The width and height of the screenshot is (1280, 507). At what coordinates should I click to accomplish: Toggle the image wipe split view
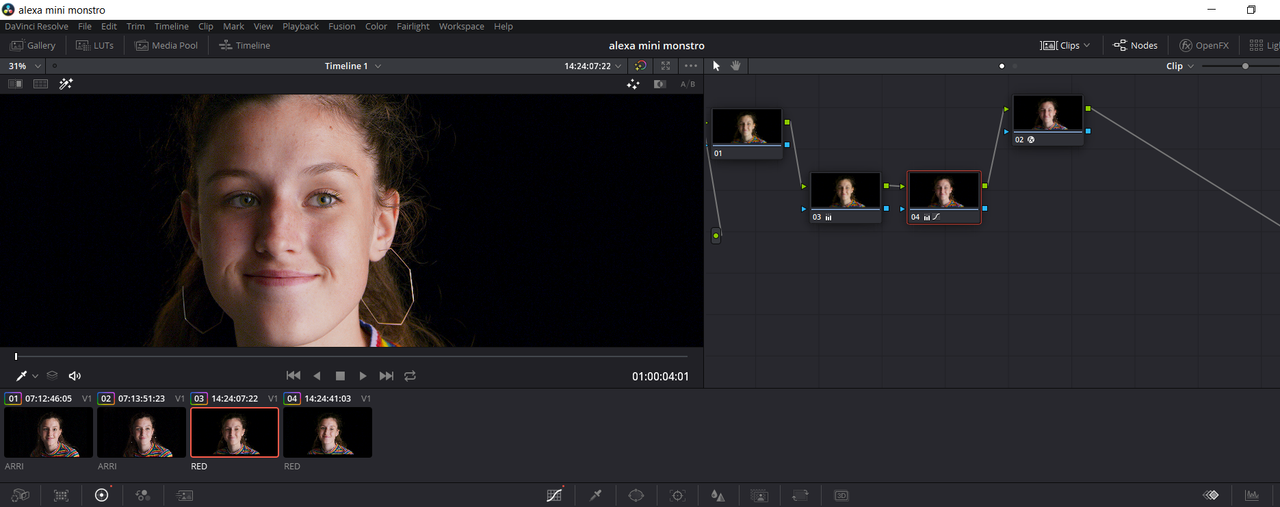(15, 84)
